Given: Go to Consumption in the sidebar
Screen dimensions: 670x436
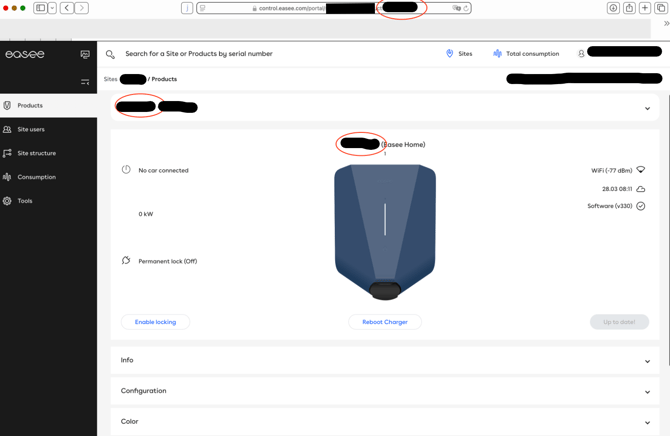Looking at the screenshot, I should 36,177.
